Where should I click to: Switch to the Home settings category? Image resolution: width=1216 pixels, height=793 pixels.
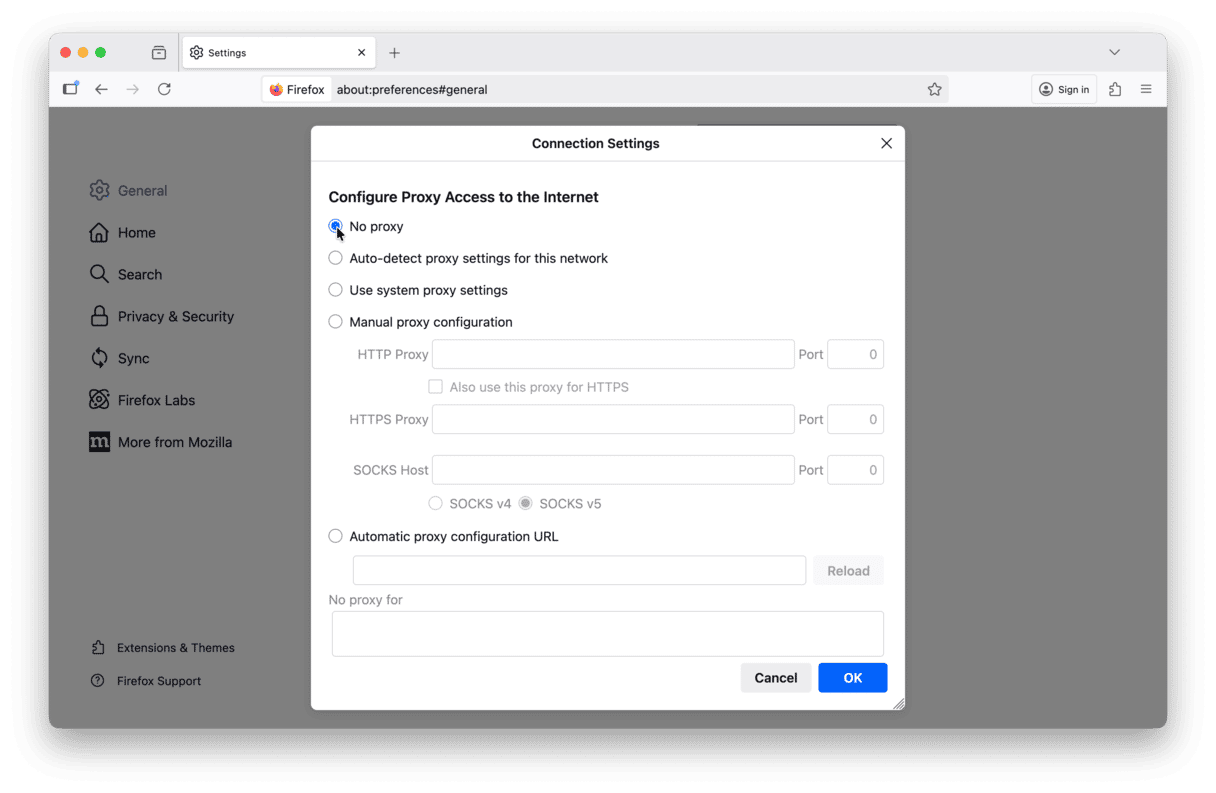[x=136, y=233]
